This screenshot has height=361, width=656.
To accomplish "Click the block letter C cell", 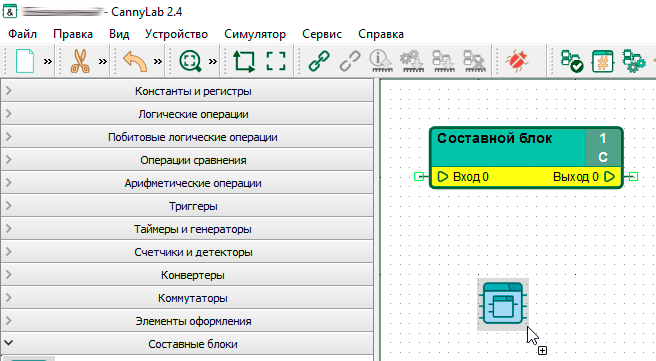I will tap(602, 157).
